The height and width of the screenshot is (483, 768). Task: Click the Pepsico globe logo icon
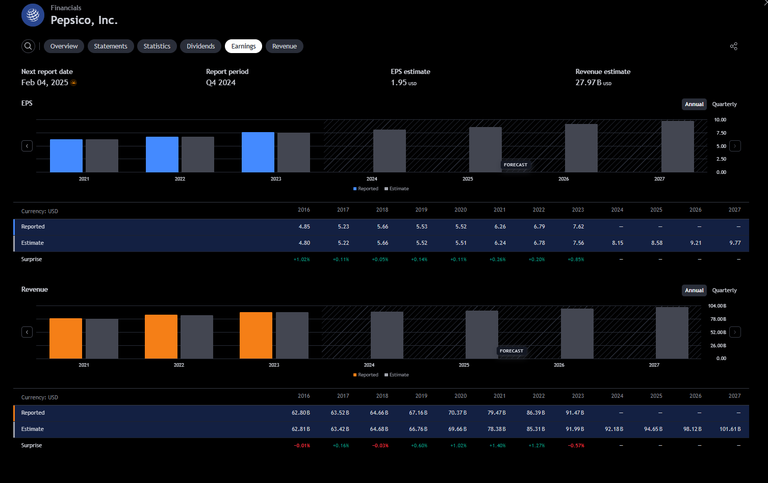point(33,15)
